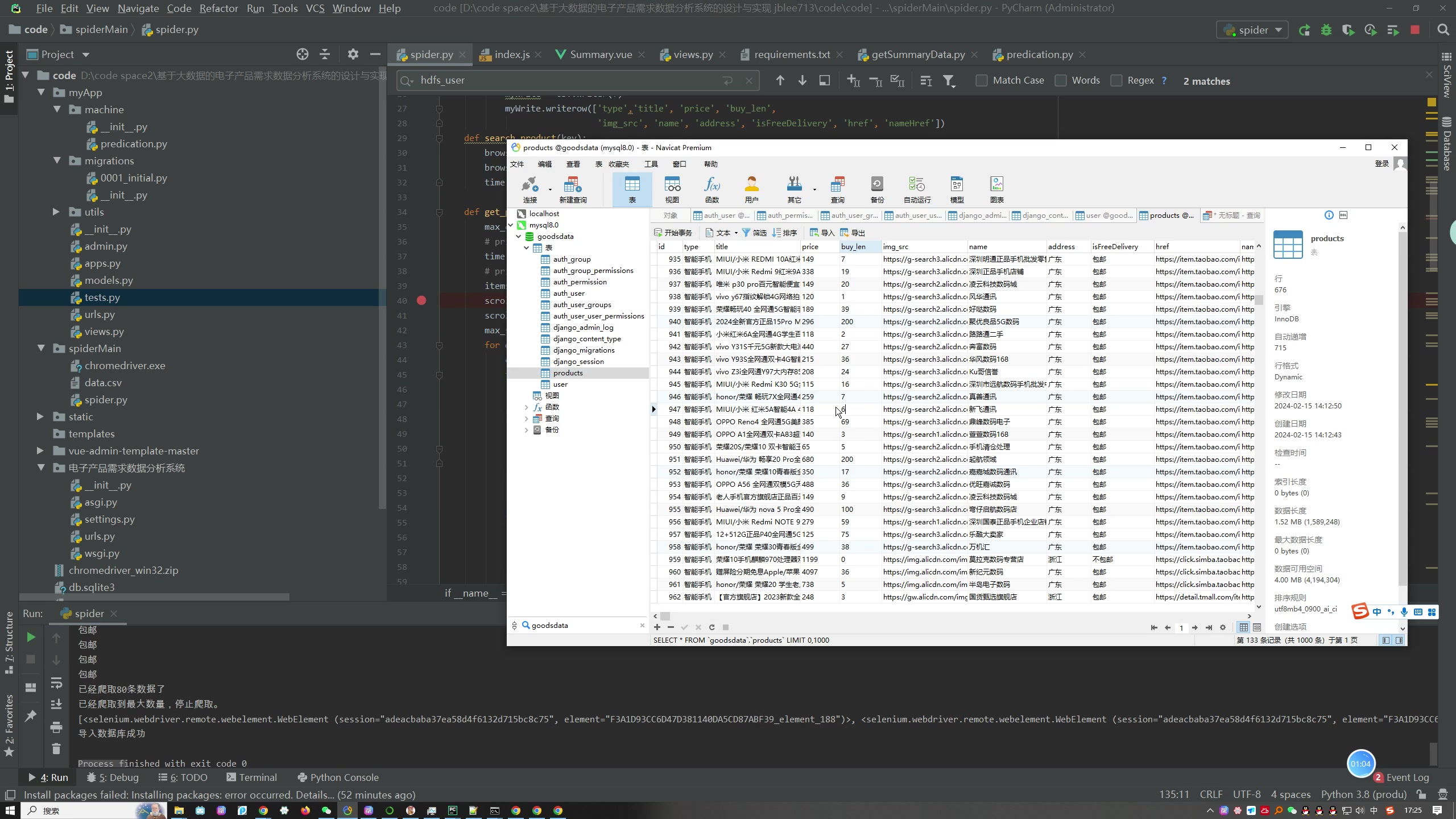Screen dimensions: 1456x819
Task: Select the 表 tables icon in Navicat toolbar
Action: pos(632,189)
